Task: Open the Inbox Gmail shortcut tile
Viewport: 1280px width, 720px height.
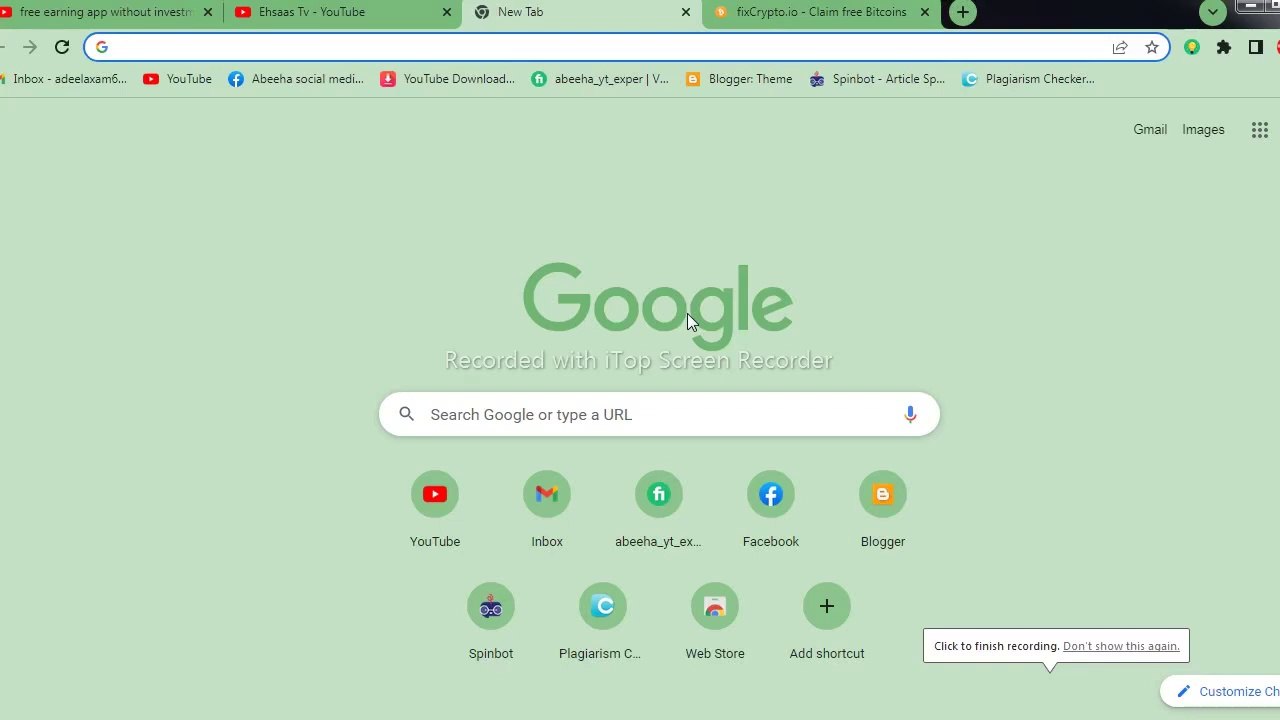Action: [547, 510]
